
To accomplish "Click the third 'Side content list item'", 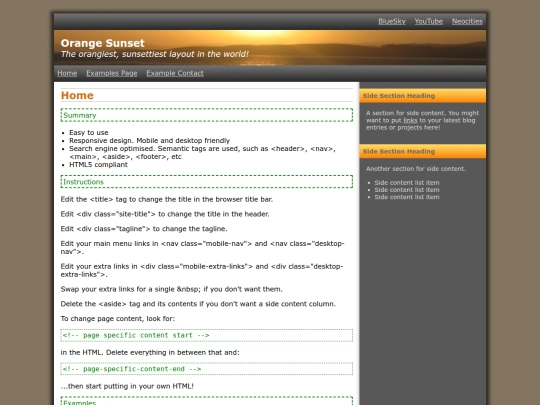I will [407, 197].
